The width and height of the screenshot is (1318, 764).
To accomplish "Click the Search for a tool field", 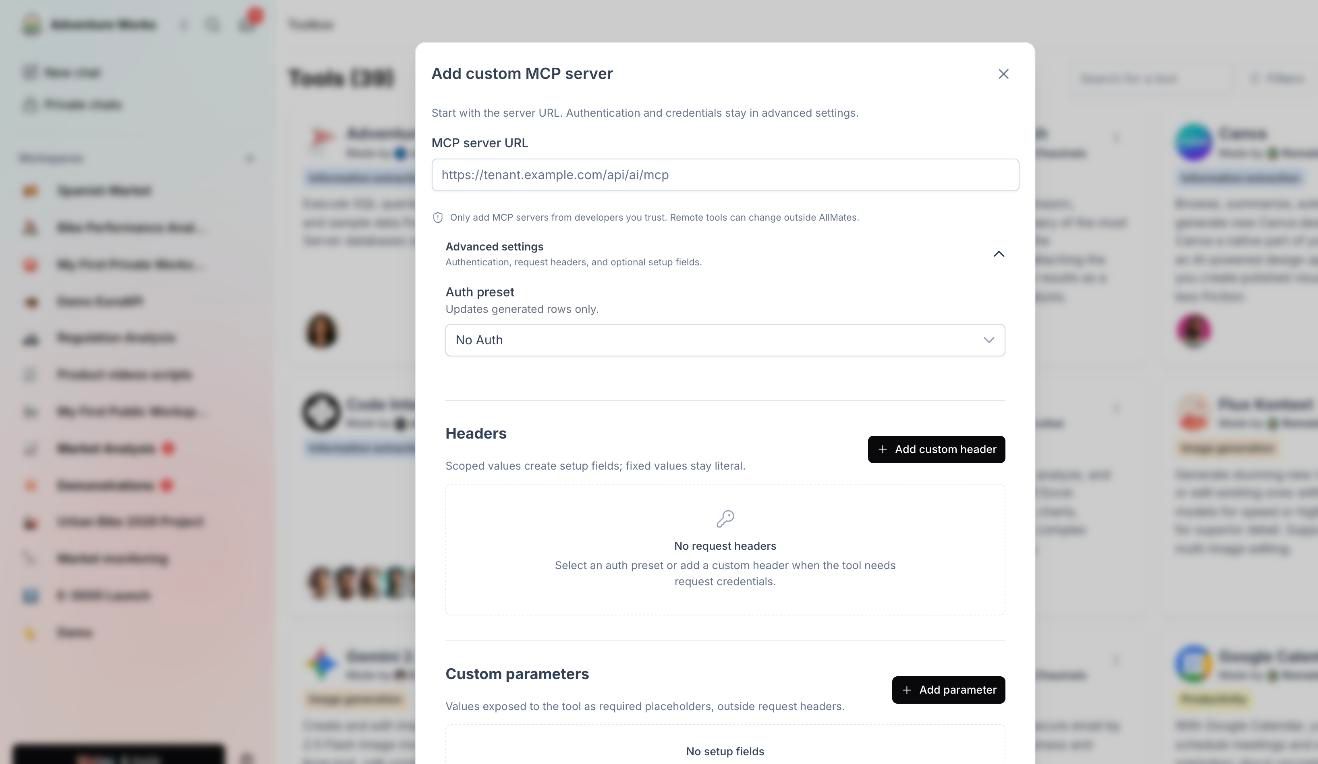I will click(1150, 78).
